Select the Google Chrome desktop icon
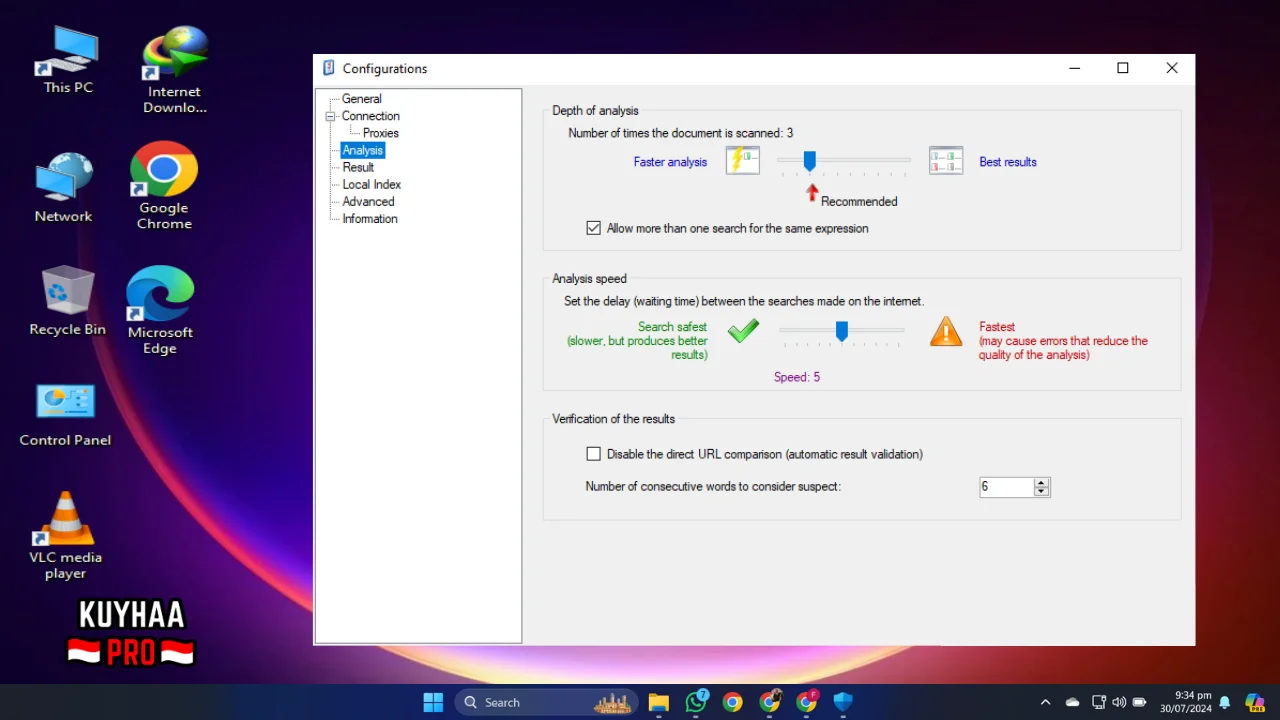The height and width of the screenshot is (720, 1280). click(x=164, y=186)
